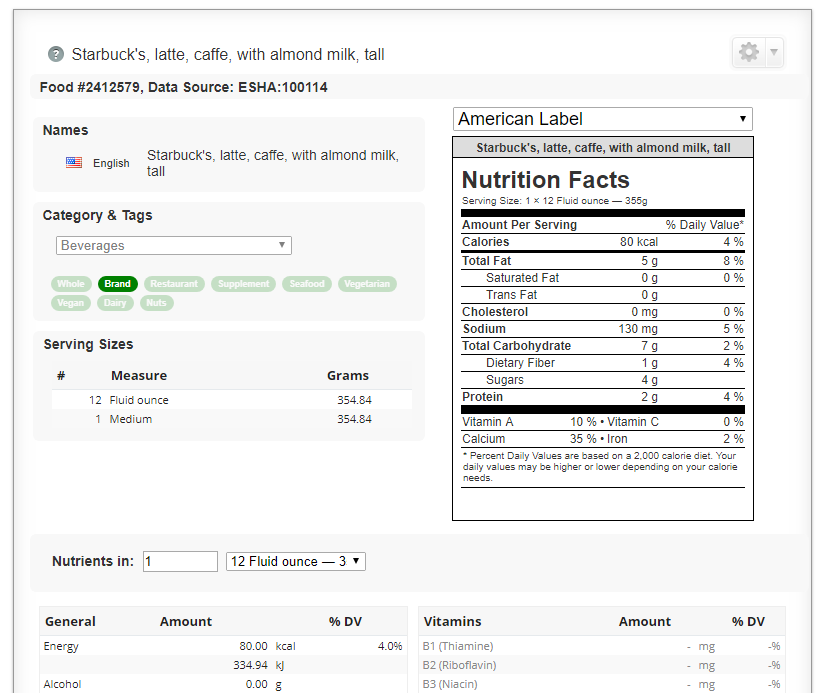
Task: Open the 12 Fluid ounce unit dropdown
Action: pyautogui.click(x=296, y=561)
